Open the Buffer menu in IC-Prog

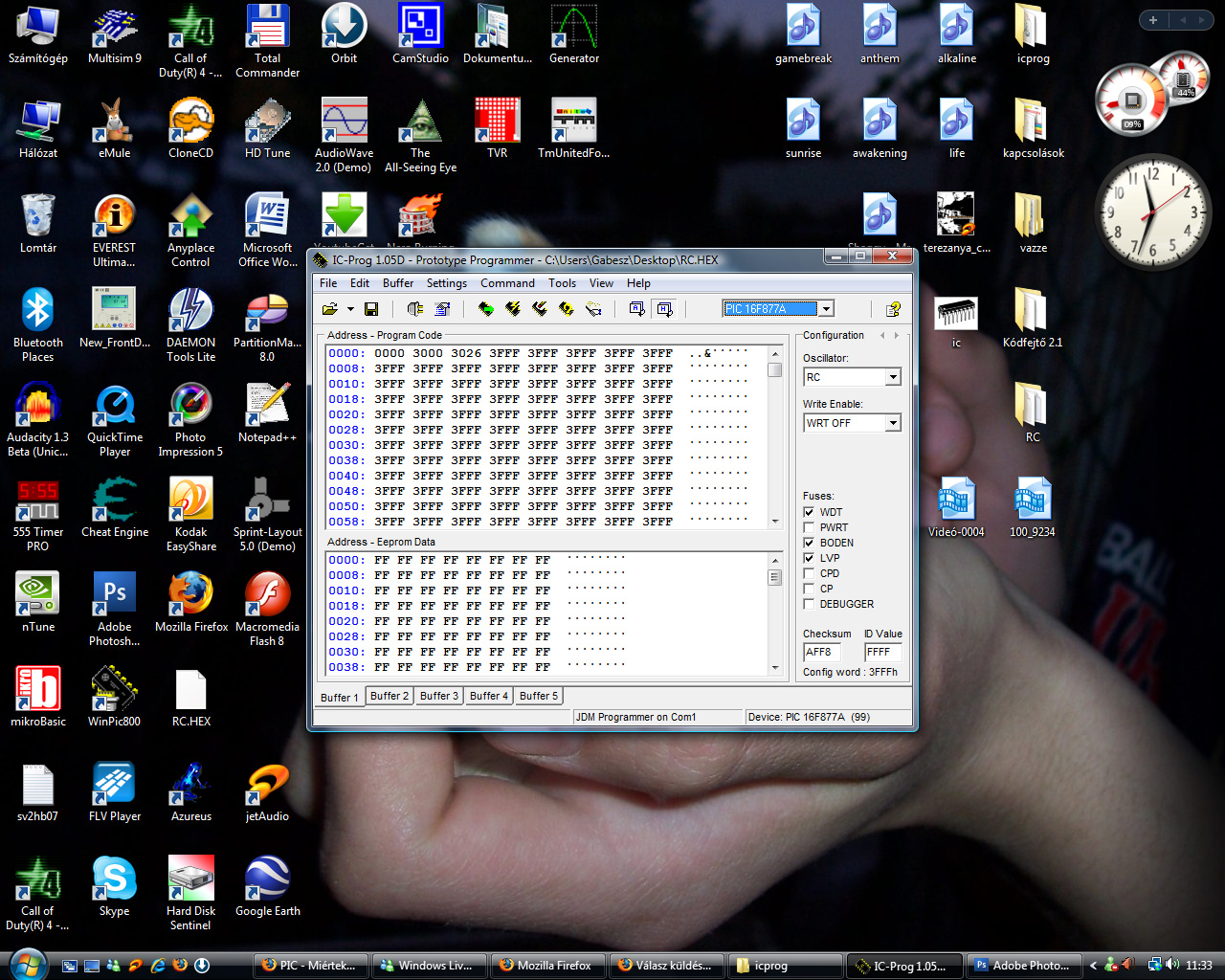click(x=398, y=283)
